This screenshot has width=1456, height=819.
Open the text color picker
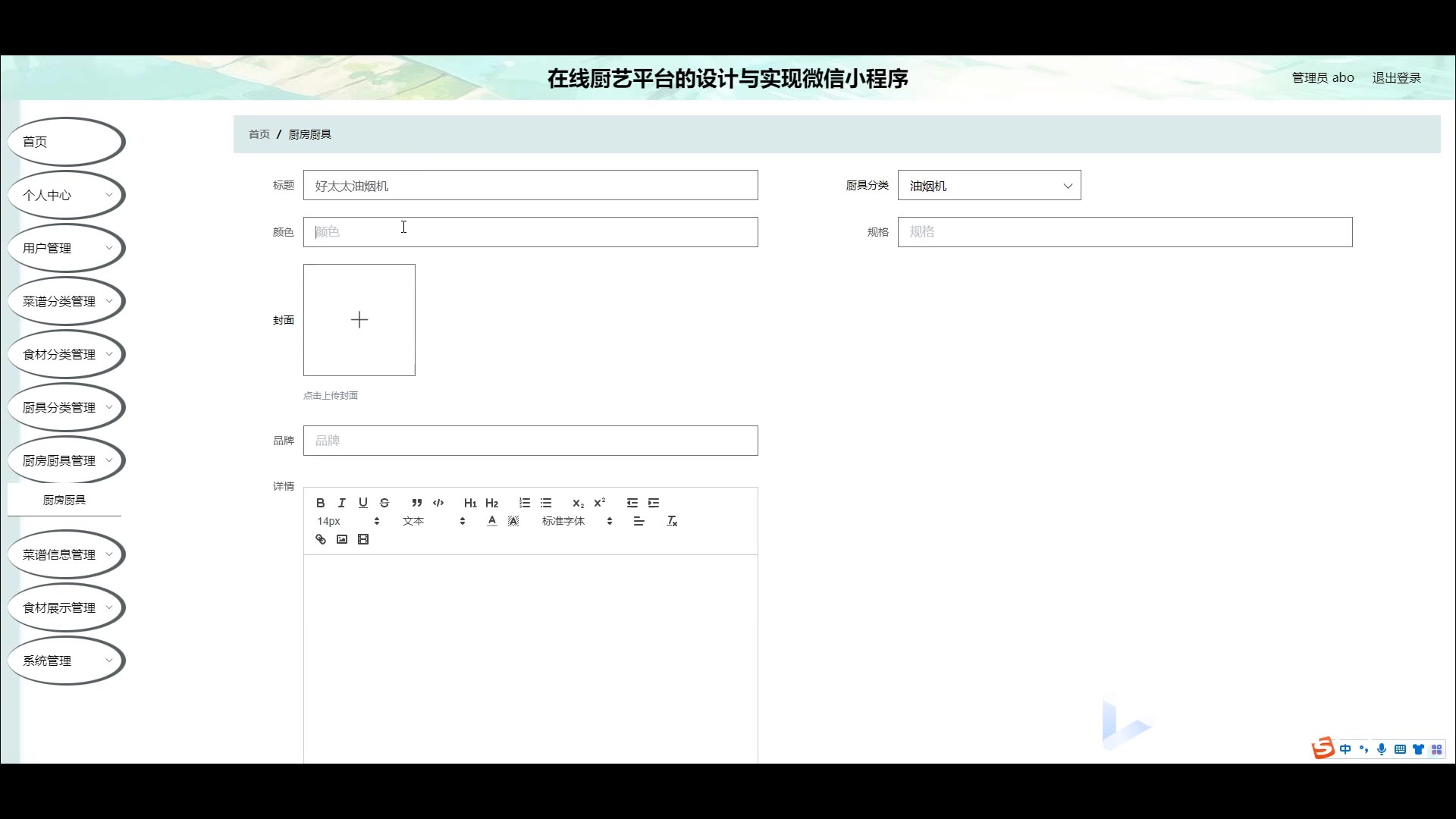(x=492, y=521)
